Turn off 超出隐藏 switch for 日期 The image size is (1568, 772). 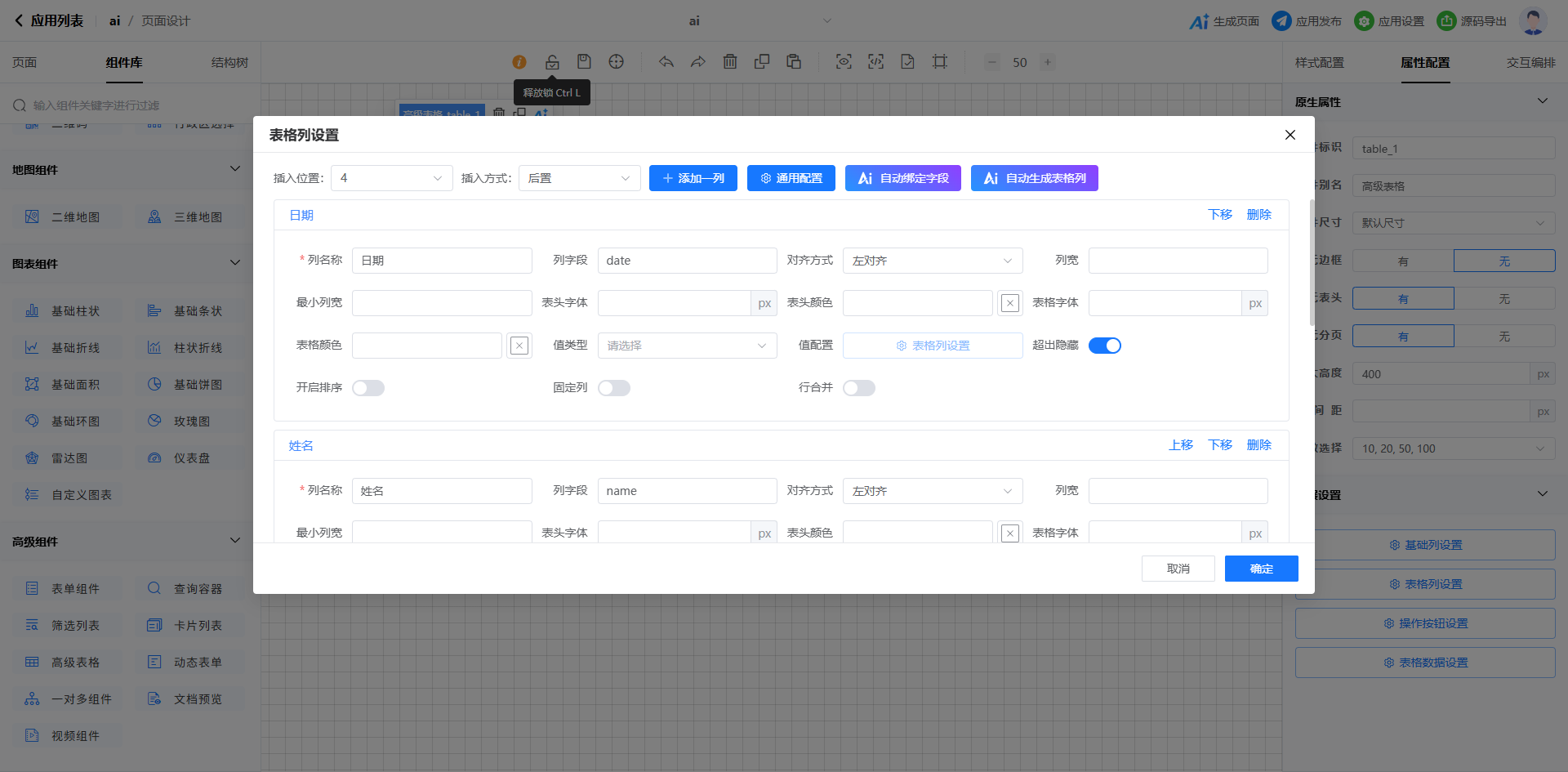(1104, 346)
